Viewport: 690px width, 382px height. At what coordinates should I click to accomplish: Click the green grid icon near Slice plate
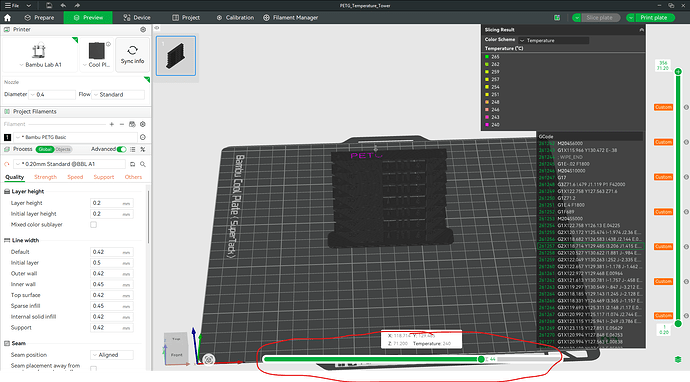tap(557, 18)
